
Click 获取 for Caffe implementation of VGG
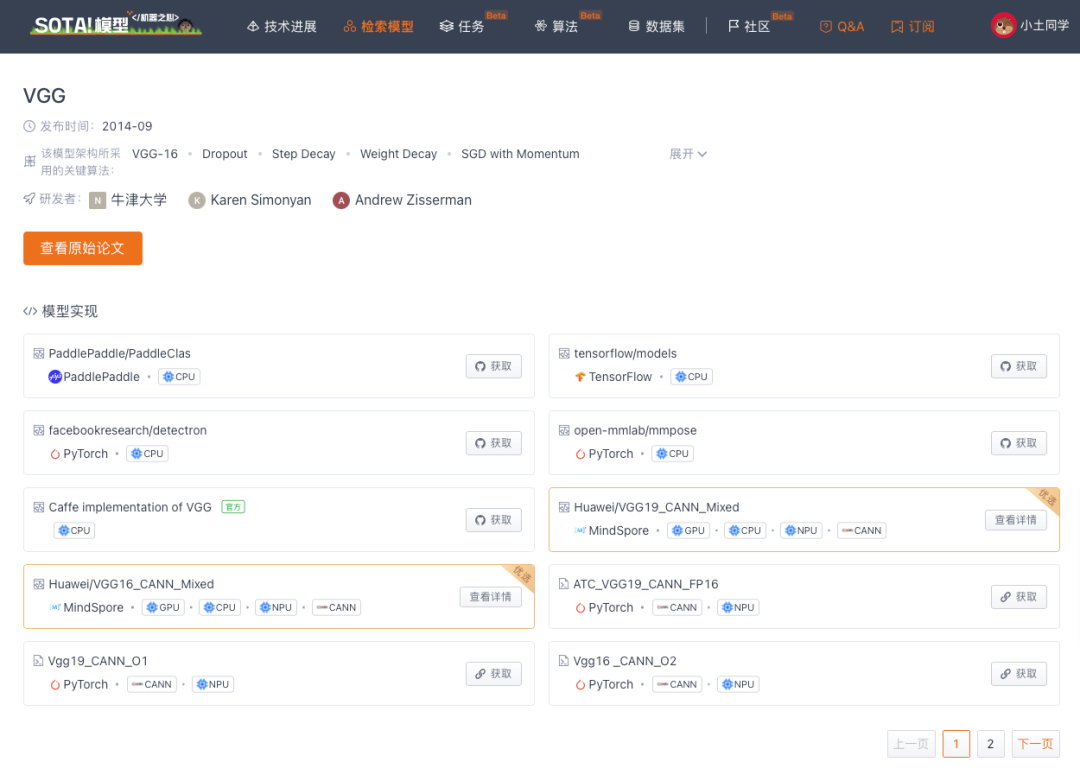pos(493,520)
